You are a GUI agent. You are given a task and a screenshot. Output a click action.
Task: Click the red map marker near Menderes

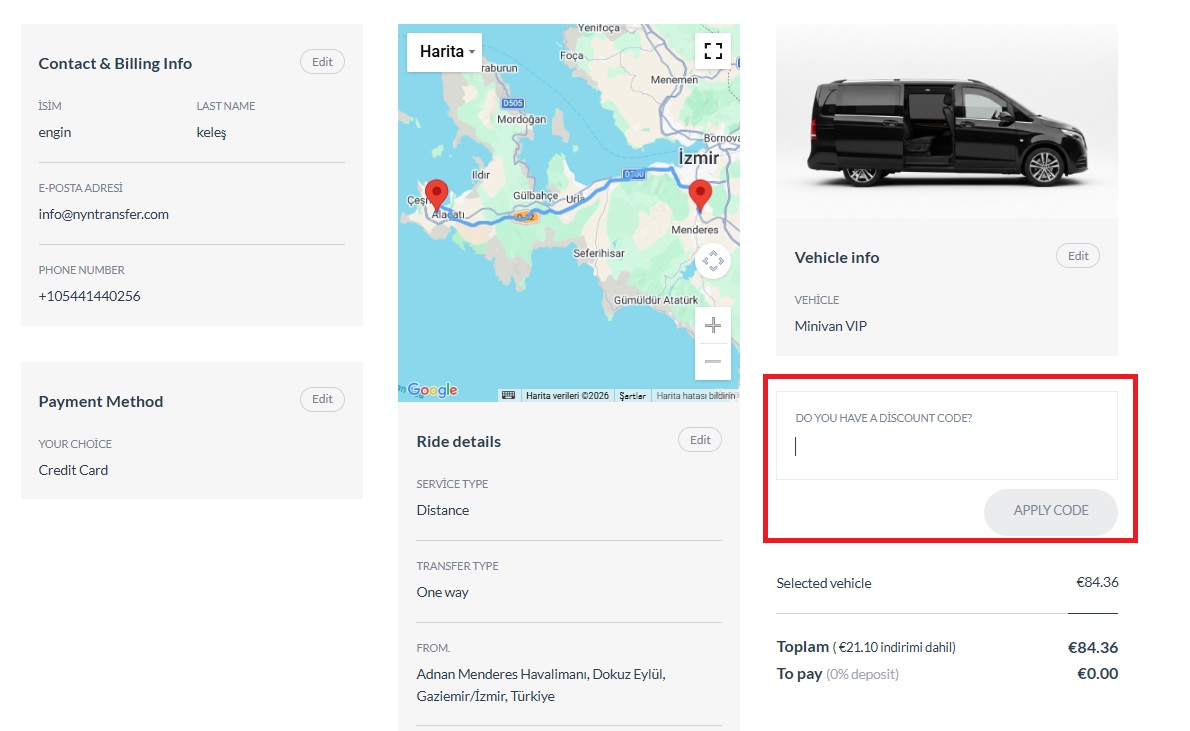tap(700, 194)
